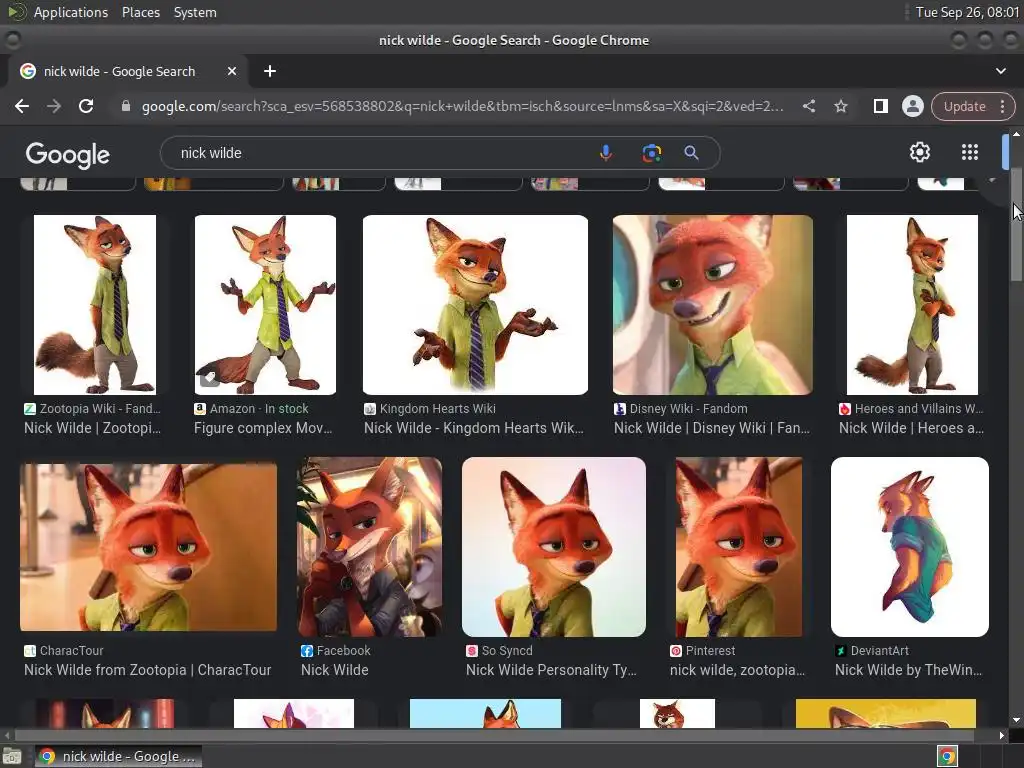Viewport: 1024px width, 768px height.
Task: Open the Places menu
Action: pyautogui.click(x=140, y=12)
